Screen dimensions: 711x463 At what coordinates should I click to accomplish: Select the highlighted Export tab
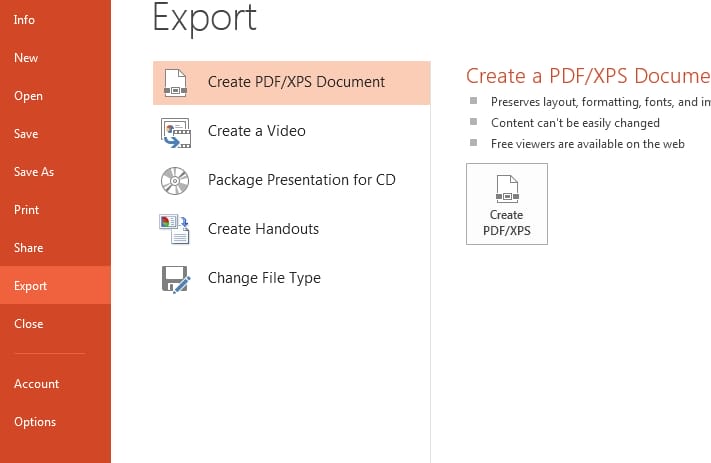pyautogui.click(x=31, y=286)
